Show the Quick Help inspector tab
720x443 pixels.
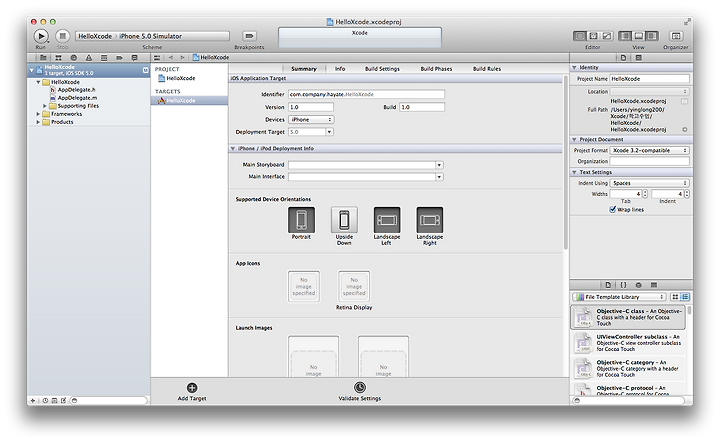click(x=638, y=58)
